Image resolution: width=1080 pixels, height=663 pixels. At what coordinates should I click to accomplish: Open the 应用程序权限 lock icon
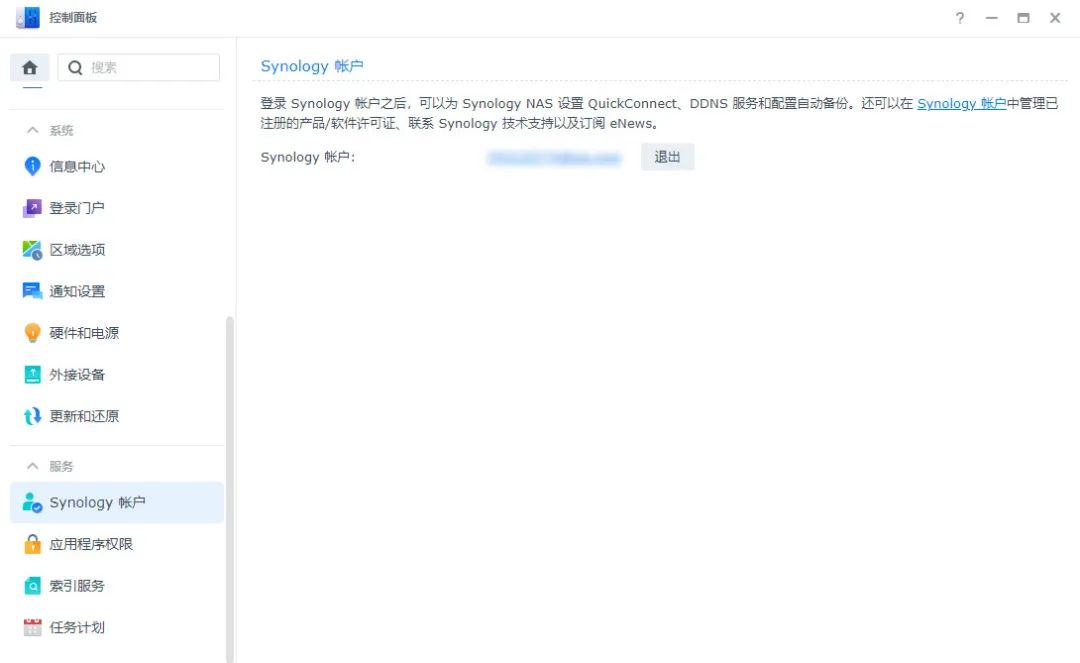tap(32, 544)
